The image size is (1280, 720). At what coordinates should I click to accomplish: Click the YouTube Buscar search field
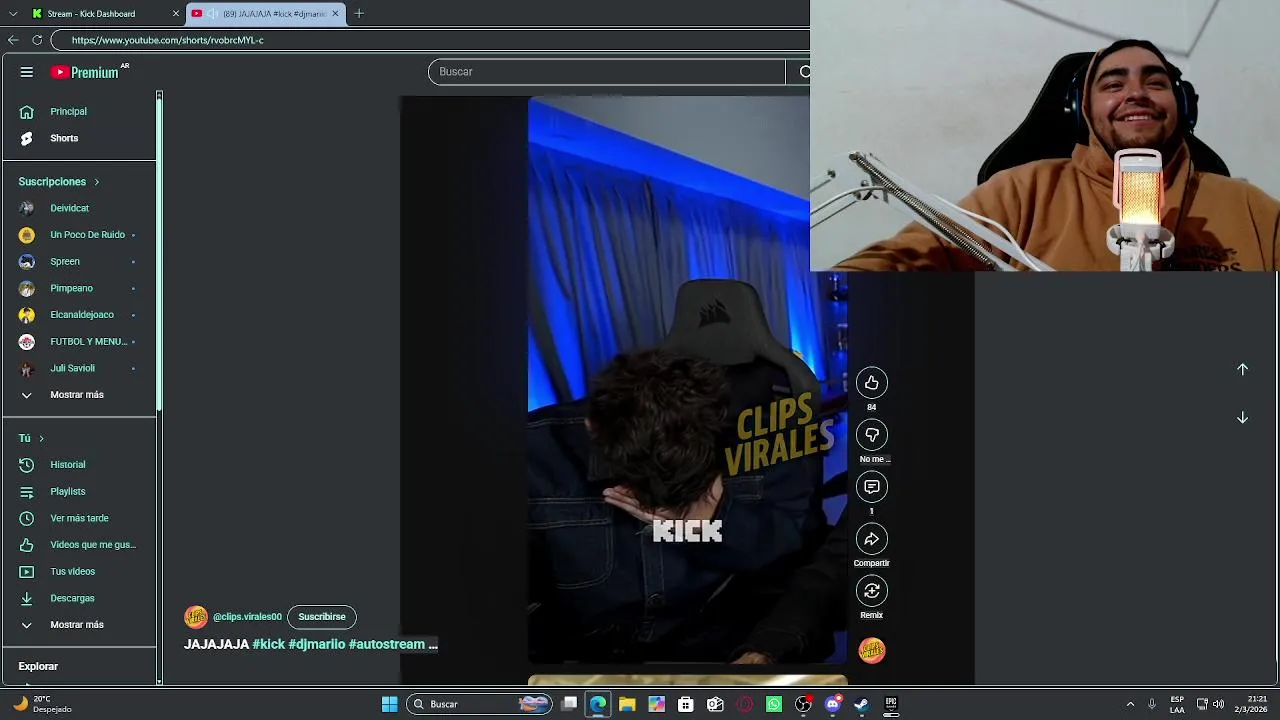(x=607, y=72)
